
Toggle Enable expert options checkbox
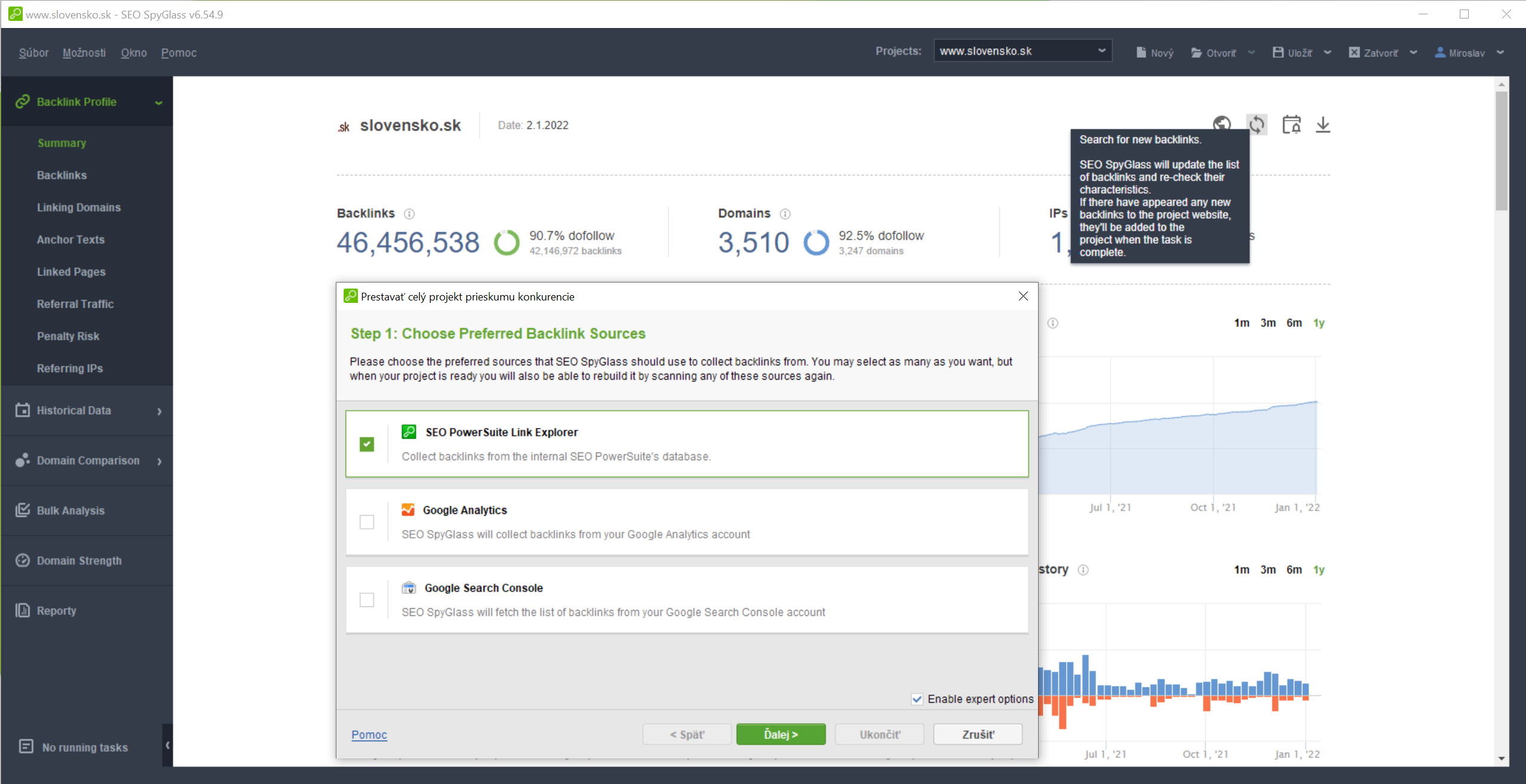[917, 699]
